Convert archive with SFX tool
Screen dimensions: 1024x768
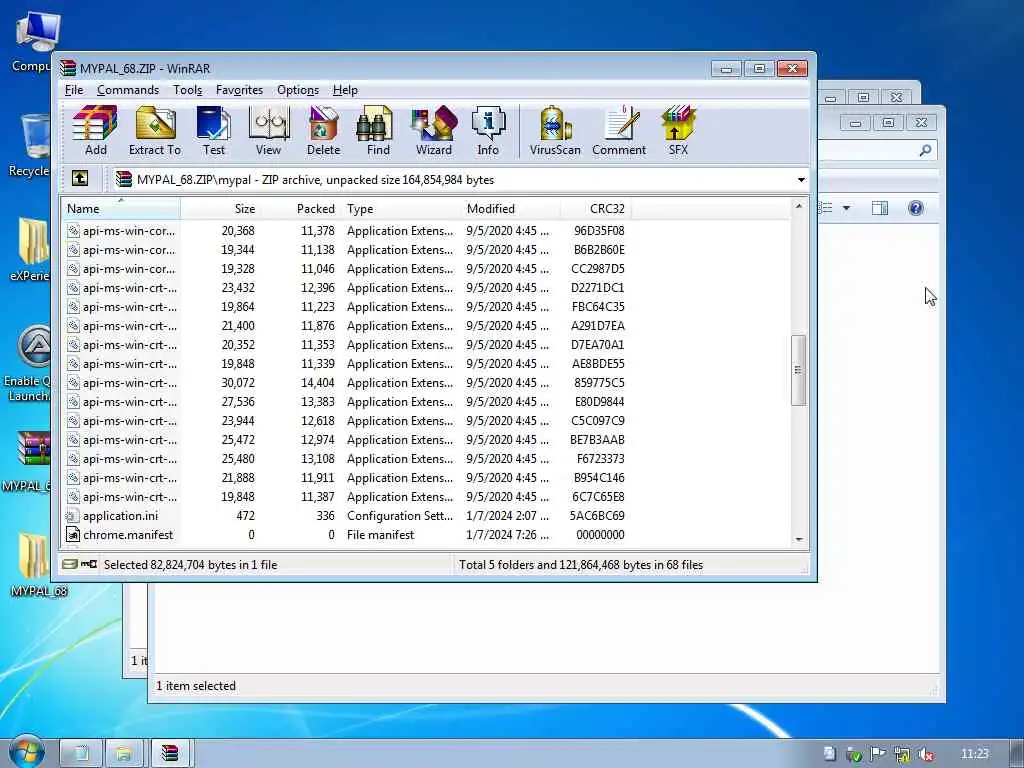pos(678,131)
